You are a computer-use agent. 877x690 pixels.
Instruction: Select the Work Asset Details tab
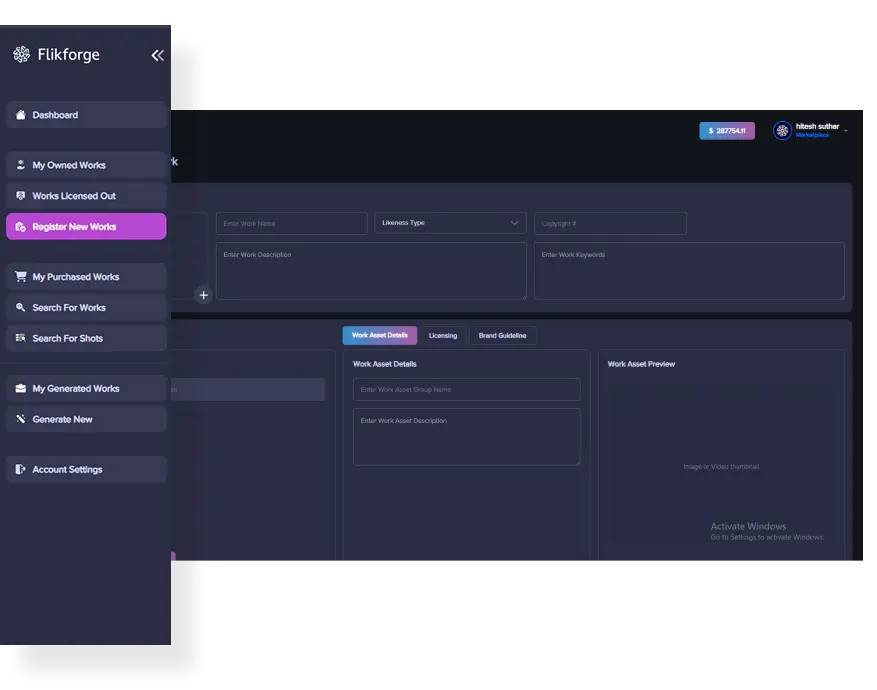379,336
